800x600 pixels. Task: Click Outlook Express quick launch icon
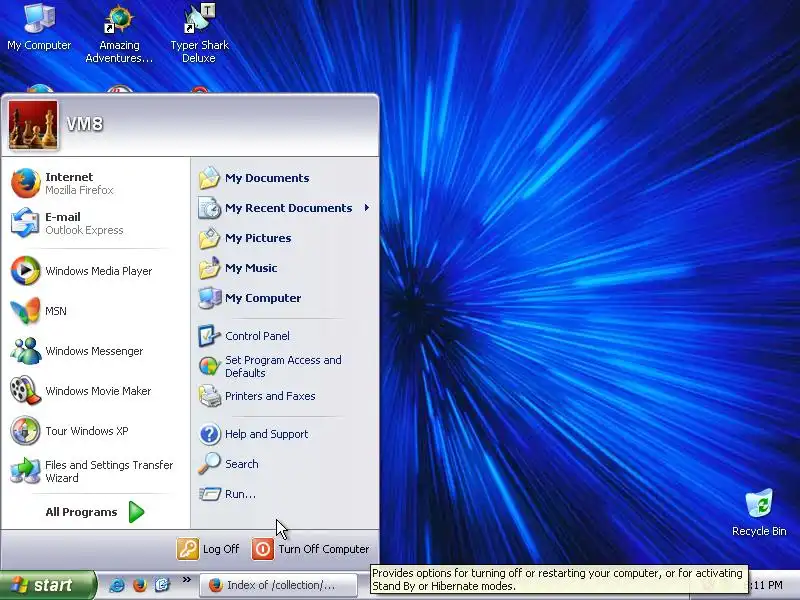coord(162,585)
